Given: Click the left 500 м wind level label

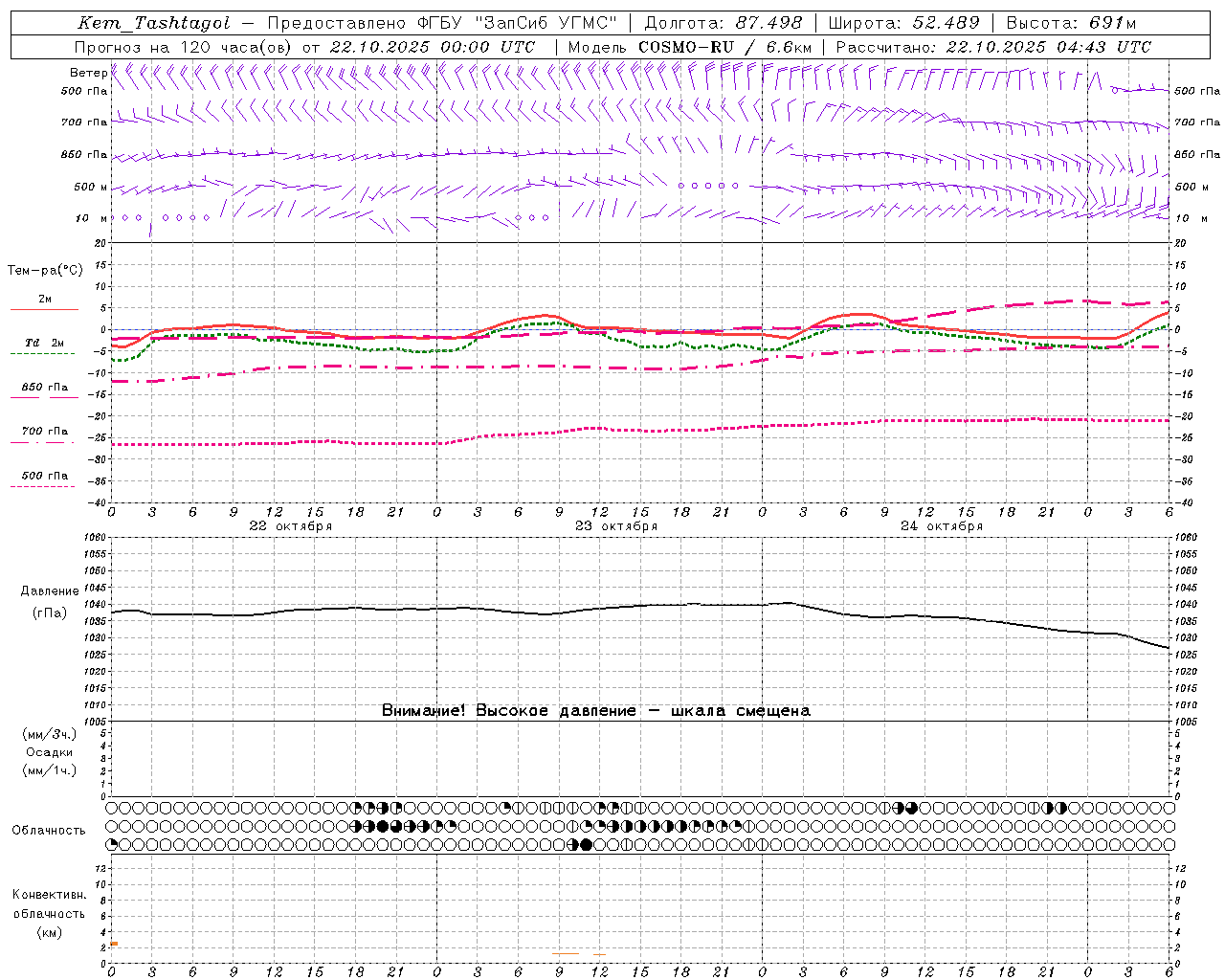Looking at the screenshot, I should pyautogui.click(x=91, y=187).
